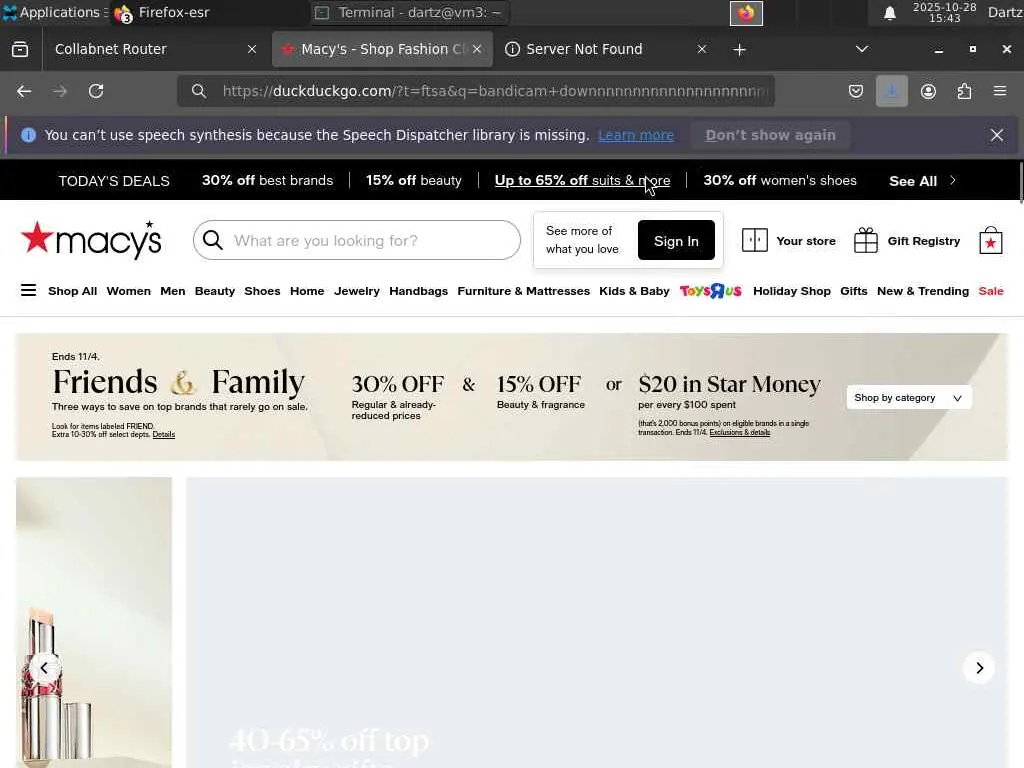The width and height of the screenshot is (1024, 768).
Task: Click the Firefox forward arrow button
Action: point(60,91)
